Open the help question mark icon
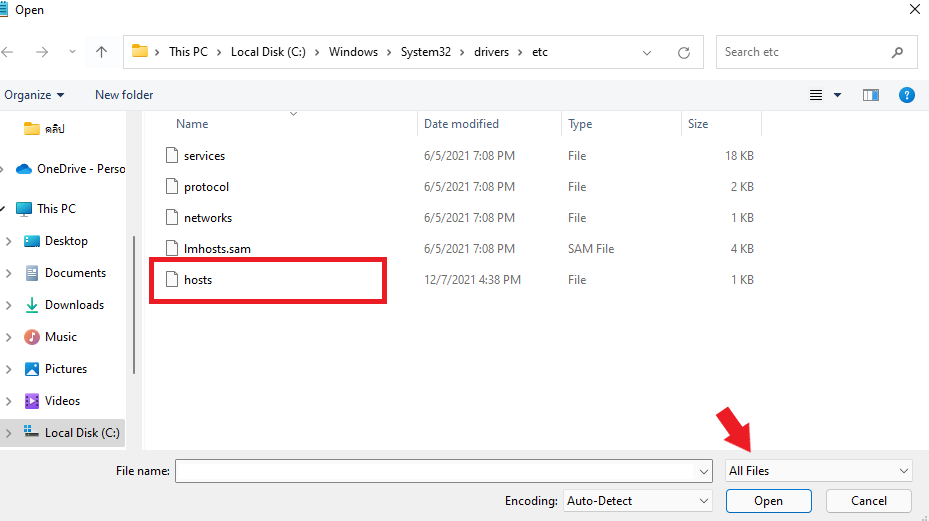 [906, 95]
